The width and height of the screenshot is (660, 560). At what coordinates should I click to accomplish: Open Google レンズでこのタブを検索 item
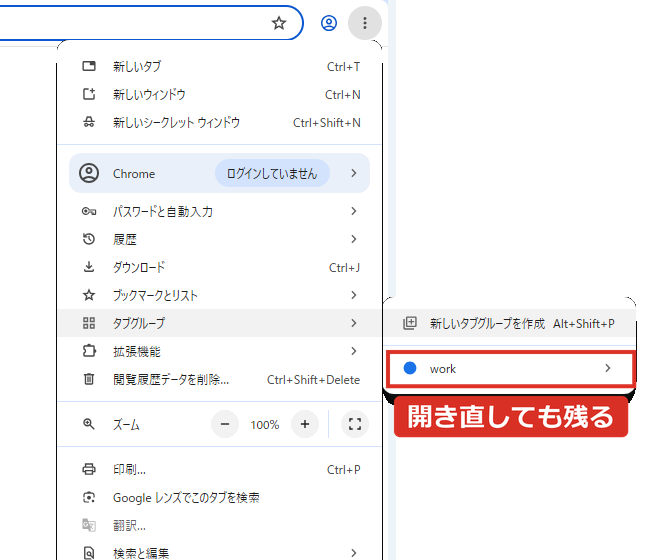pyautogui.click(x=220, y=497)
